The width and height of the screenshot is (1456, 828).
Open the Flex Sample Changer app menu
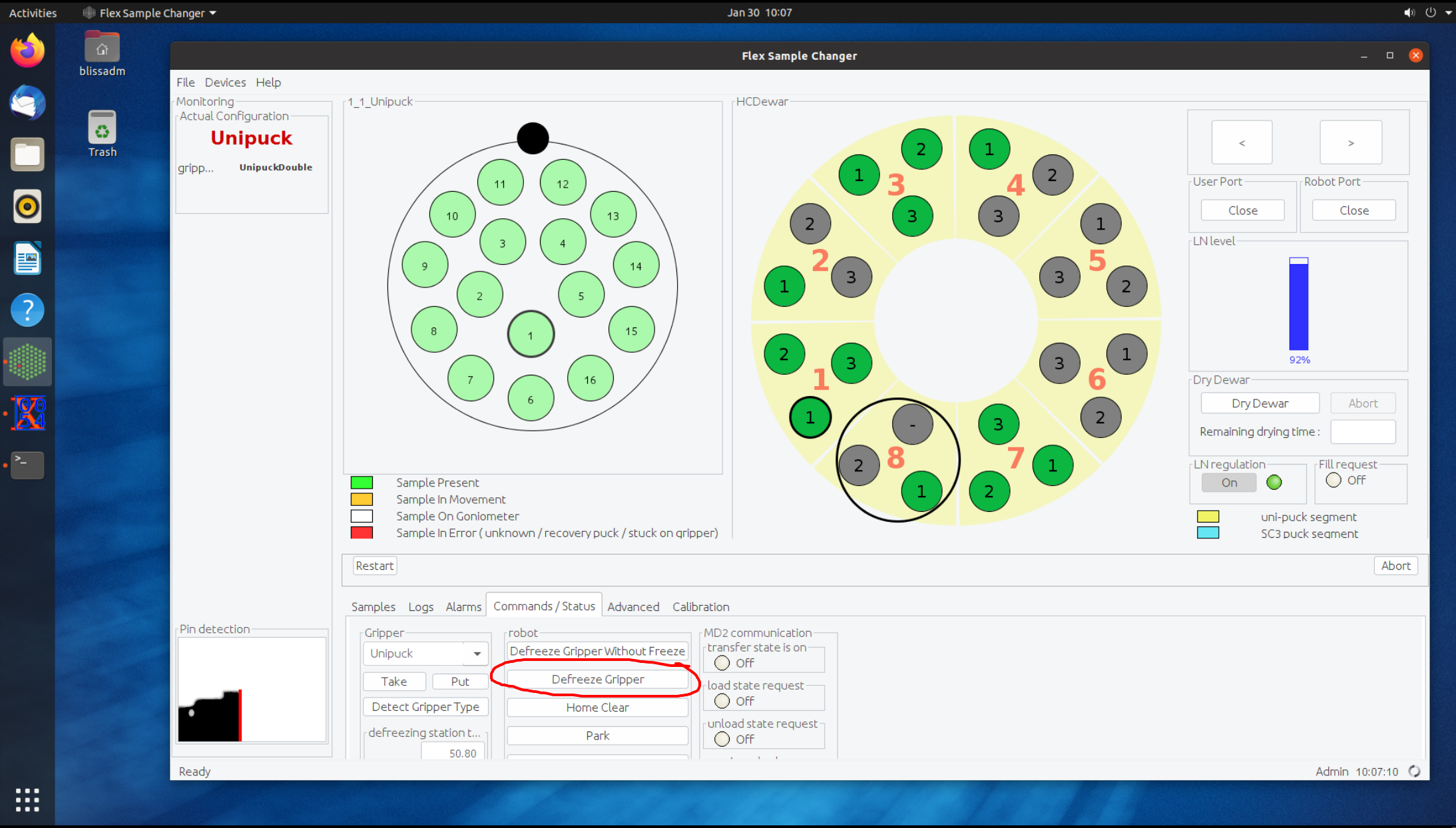150,13
